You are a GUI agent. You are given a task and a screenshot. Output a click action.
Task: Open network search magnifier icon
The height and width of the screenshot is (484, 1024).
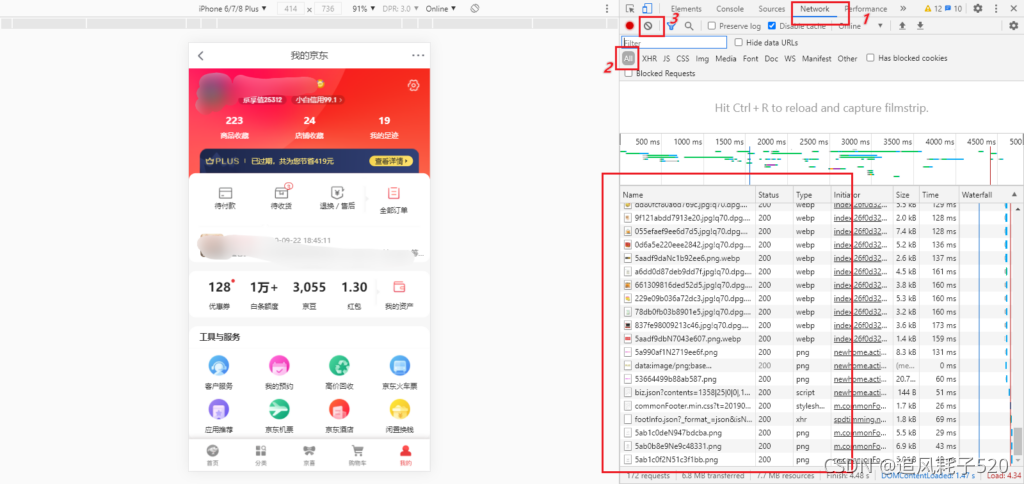689,26
